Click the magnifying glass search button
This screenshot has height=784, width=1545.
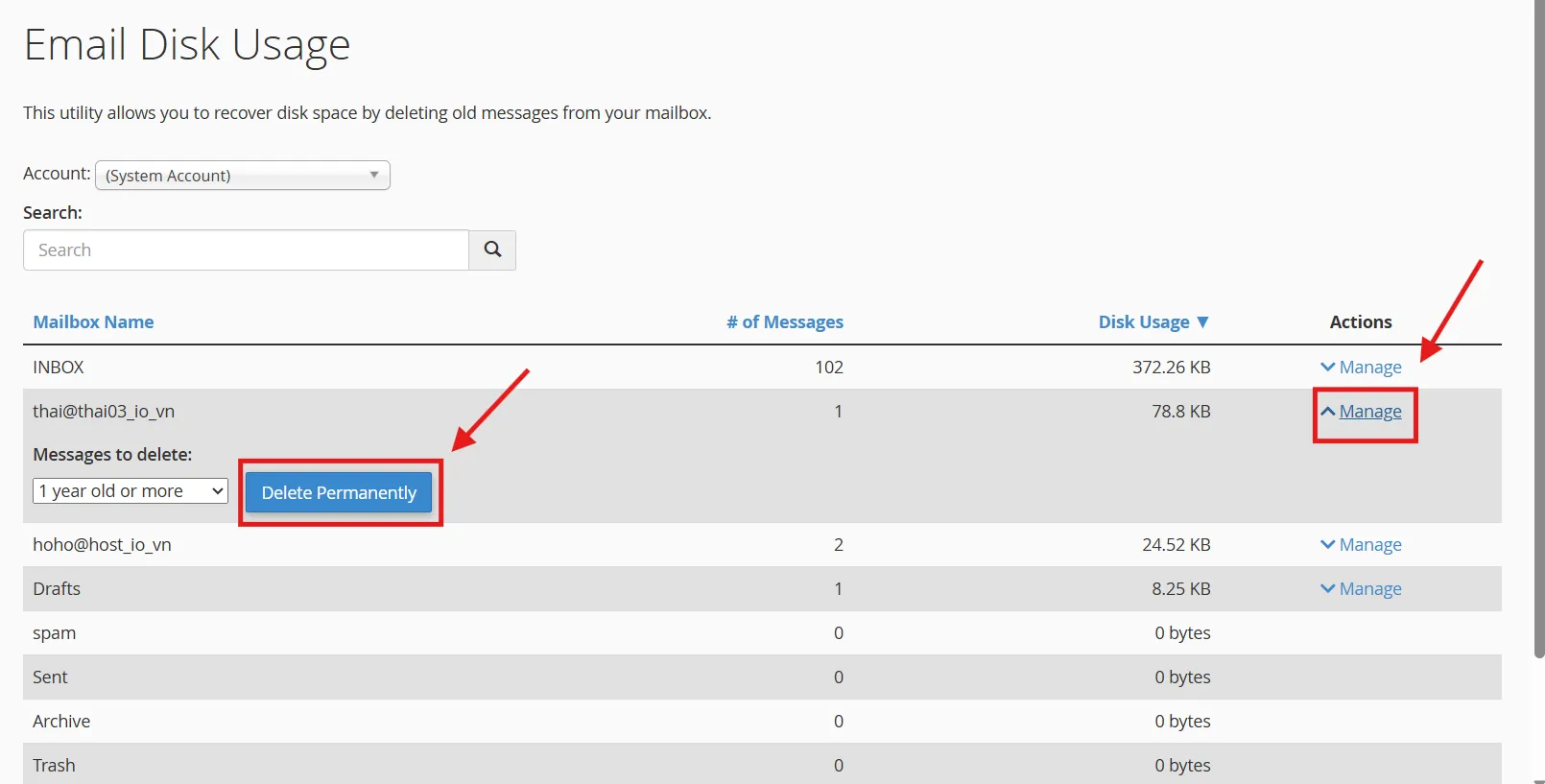tap(492, 249)
